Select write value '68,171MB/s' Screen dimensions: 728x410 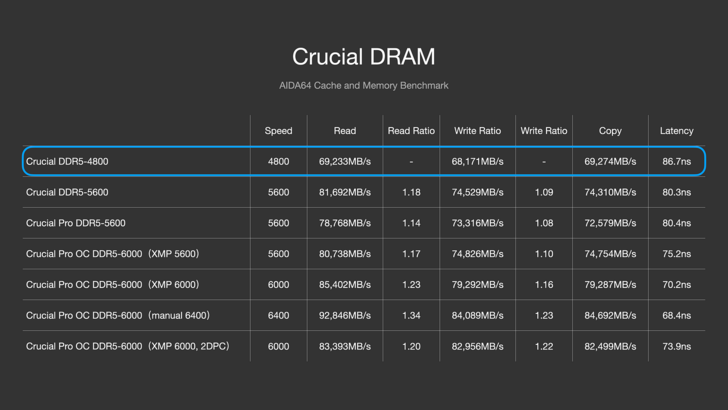[478, 162]
